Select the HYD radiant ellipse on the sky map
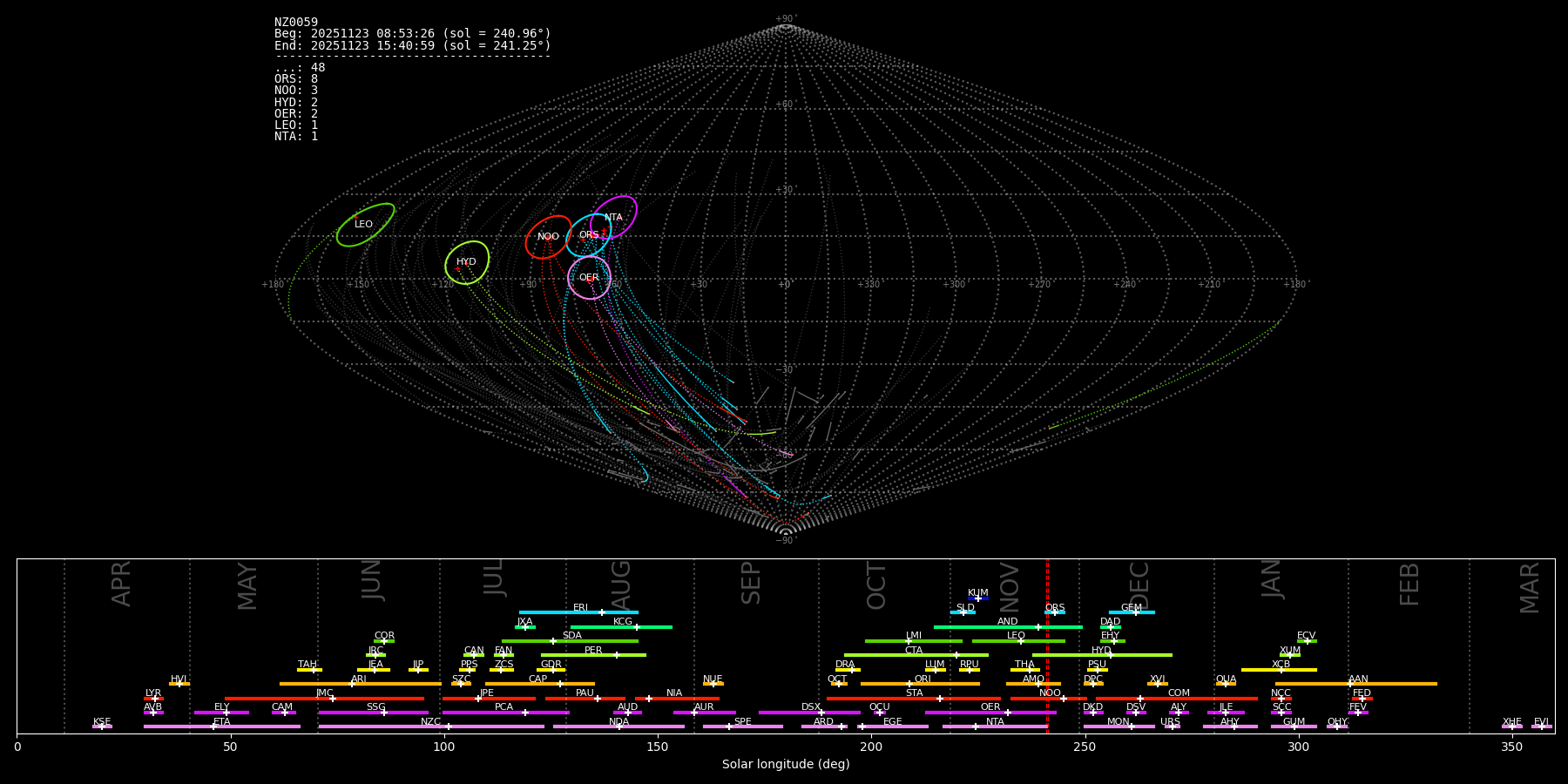This screenshot has height=784, width=1568. pos(467,262)
